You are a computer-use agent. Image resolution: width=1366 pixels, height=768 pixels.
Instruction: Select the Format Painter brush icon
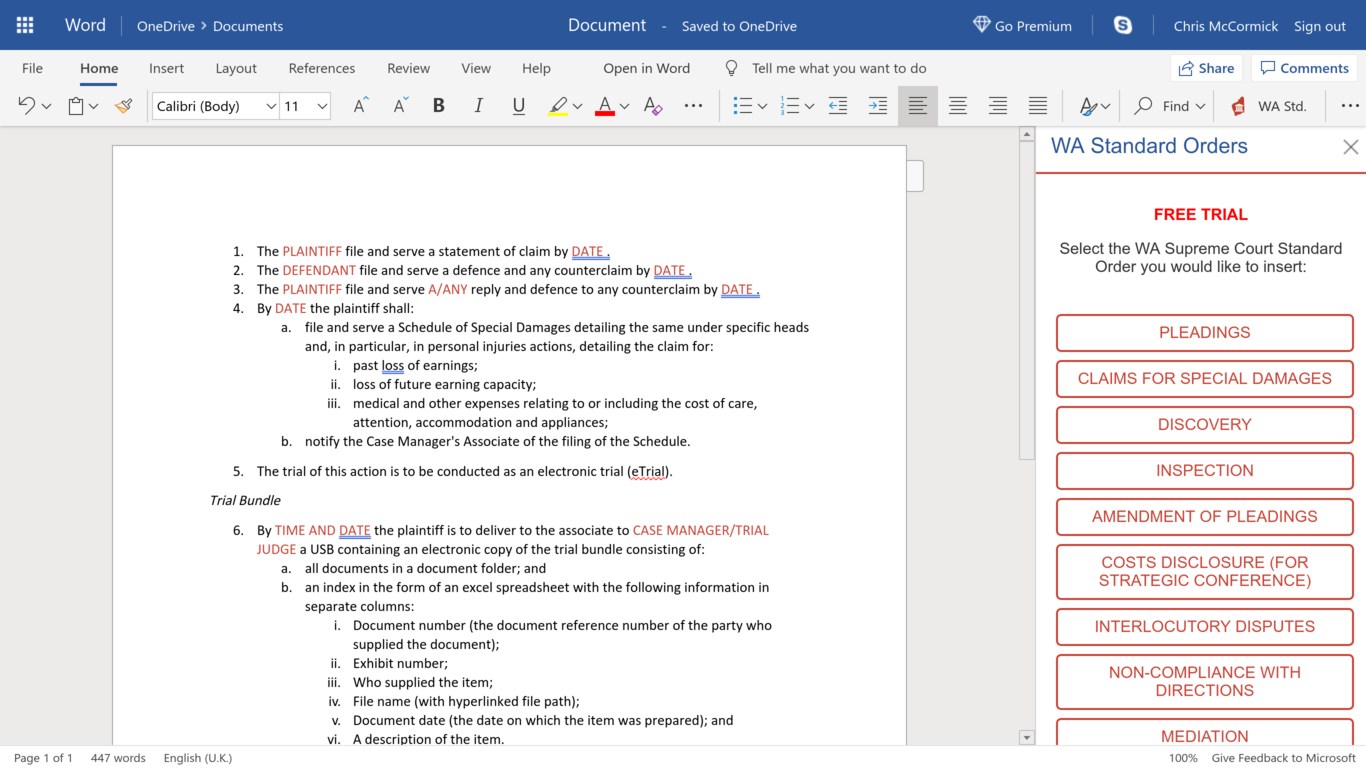124,106
